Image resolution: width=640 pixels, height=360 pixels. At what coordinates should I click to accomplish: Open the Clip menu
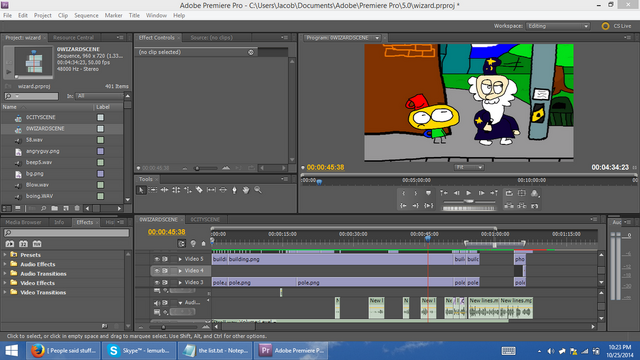pyautogui.click(x=63, y=16)
